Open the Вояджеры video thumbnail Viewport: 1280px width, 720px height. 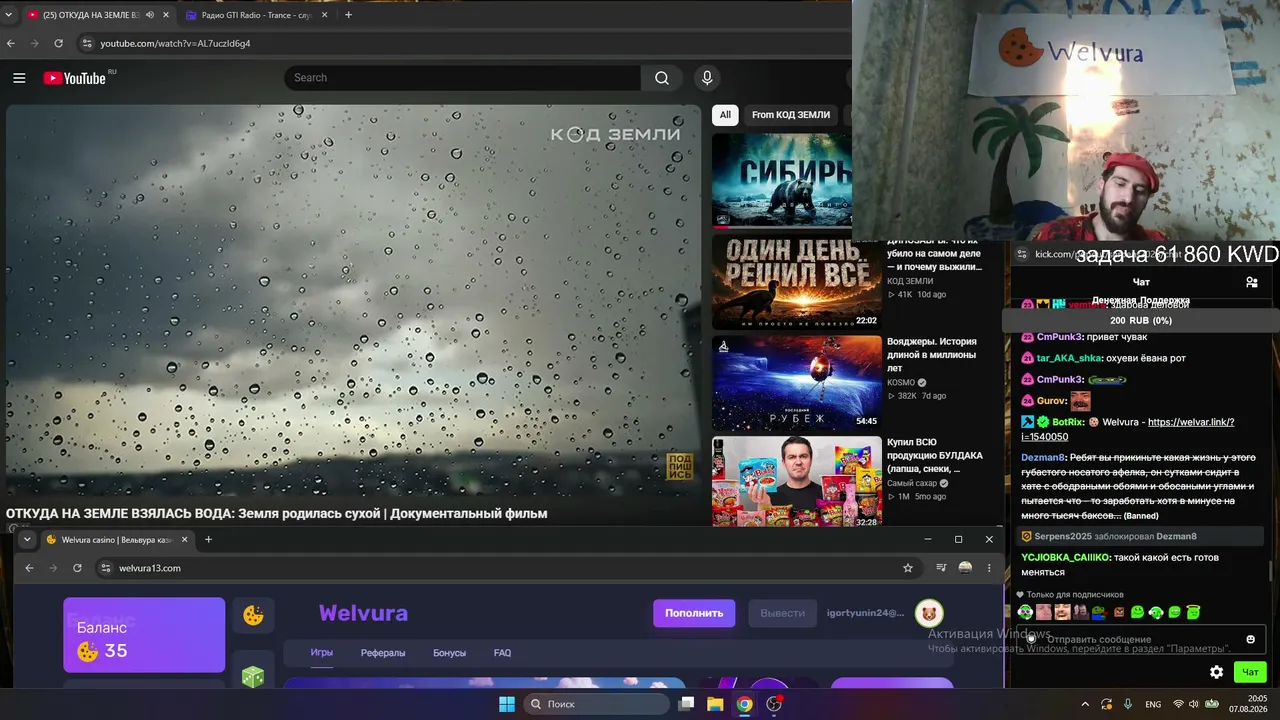click(797, 383)
